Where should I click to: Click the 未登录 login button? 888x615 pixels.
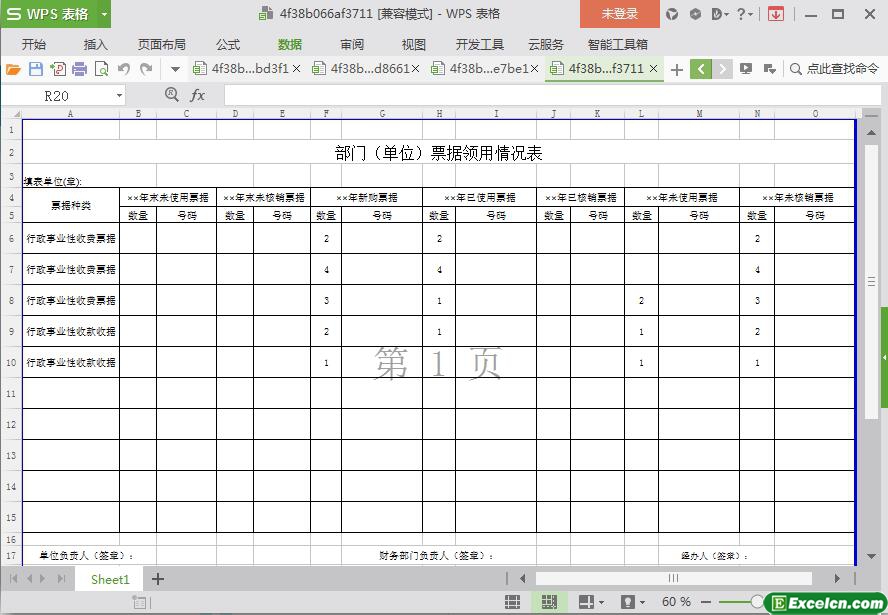pos(619,14)
